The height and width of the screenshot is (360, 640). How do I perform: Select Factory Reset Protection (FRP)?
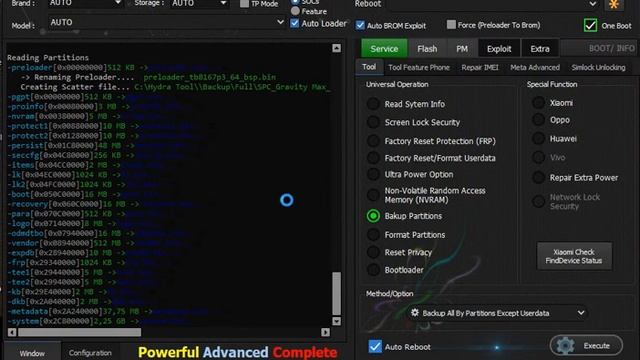373,141
